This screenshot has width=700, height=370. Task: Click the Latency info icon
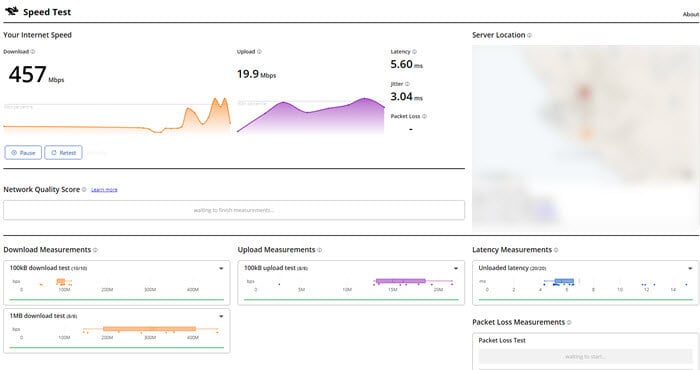[x=414, y=52]
